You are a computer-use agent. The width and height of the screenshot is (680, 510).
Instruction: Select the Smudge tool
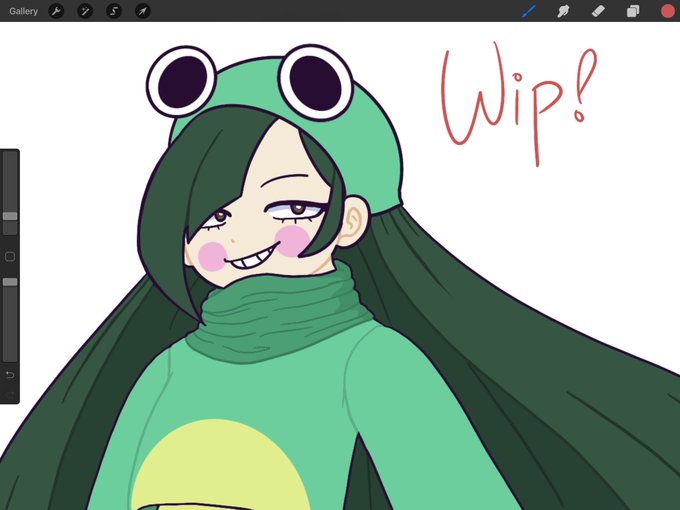click(563, 11)
